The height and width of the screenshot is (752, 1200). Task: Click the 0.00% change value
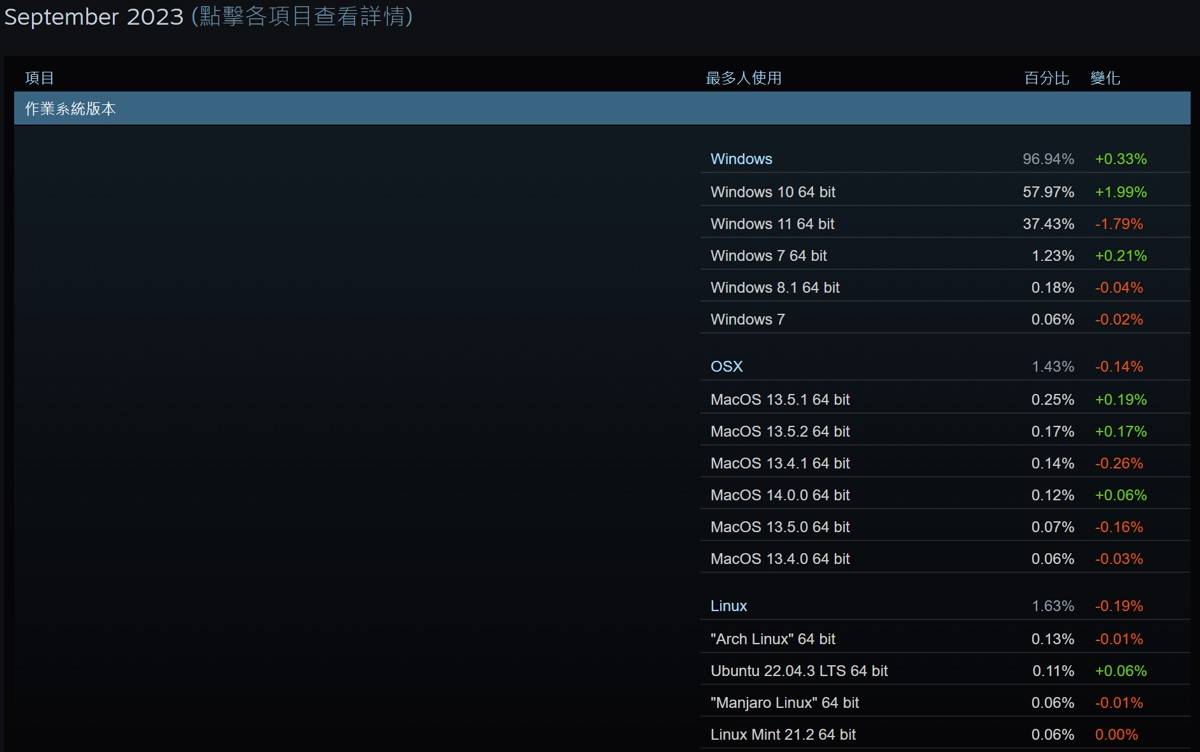(x=1116, y=735)
